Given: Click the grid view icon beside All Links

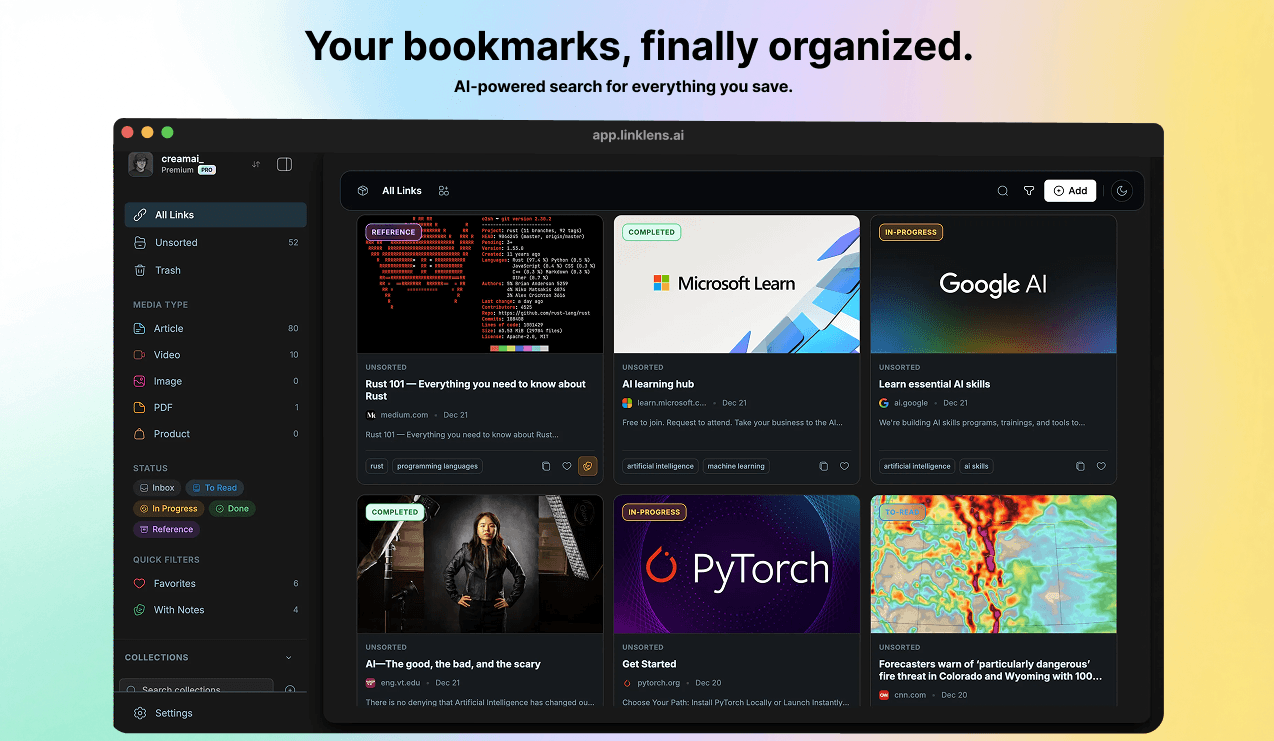Looking at the screenshot, I should tap(443, 190).
